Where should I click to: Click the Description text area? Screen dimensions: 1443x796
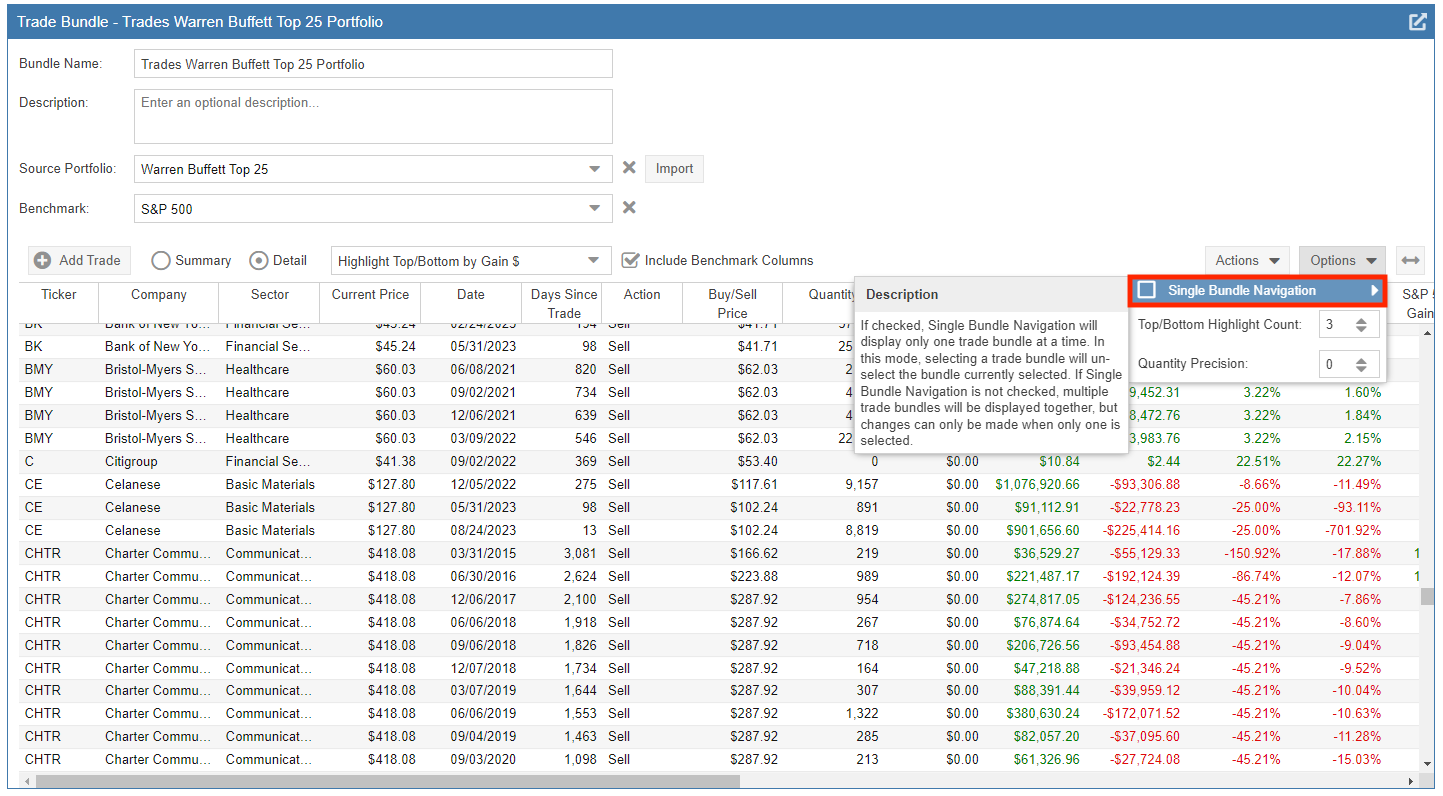[x=373, y=116]
